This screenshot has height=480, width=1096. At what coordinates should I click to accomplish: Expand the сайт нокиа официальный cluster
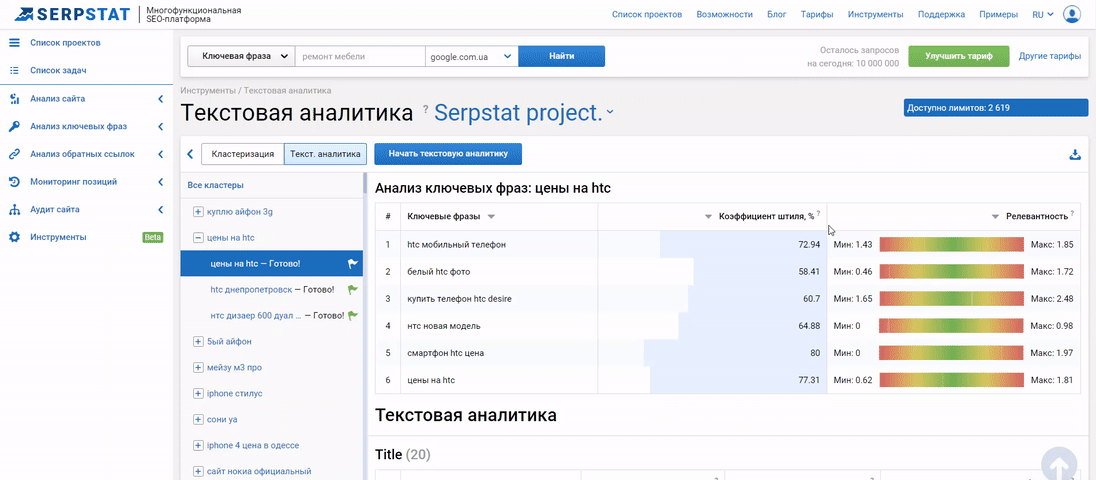(198, 472)
